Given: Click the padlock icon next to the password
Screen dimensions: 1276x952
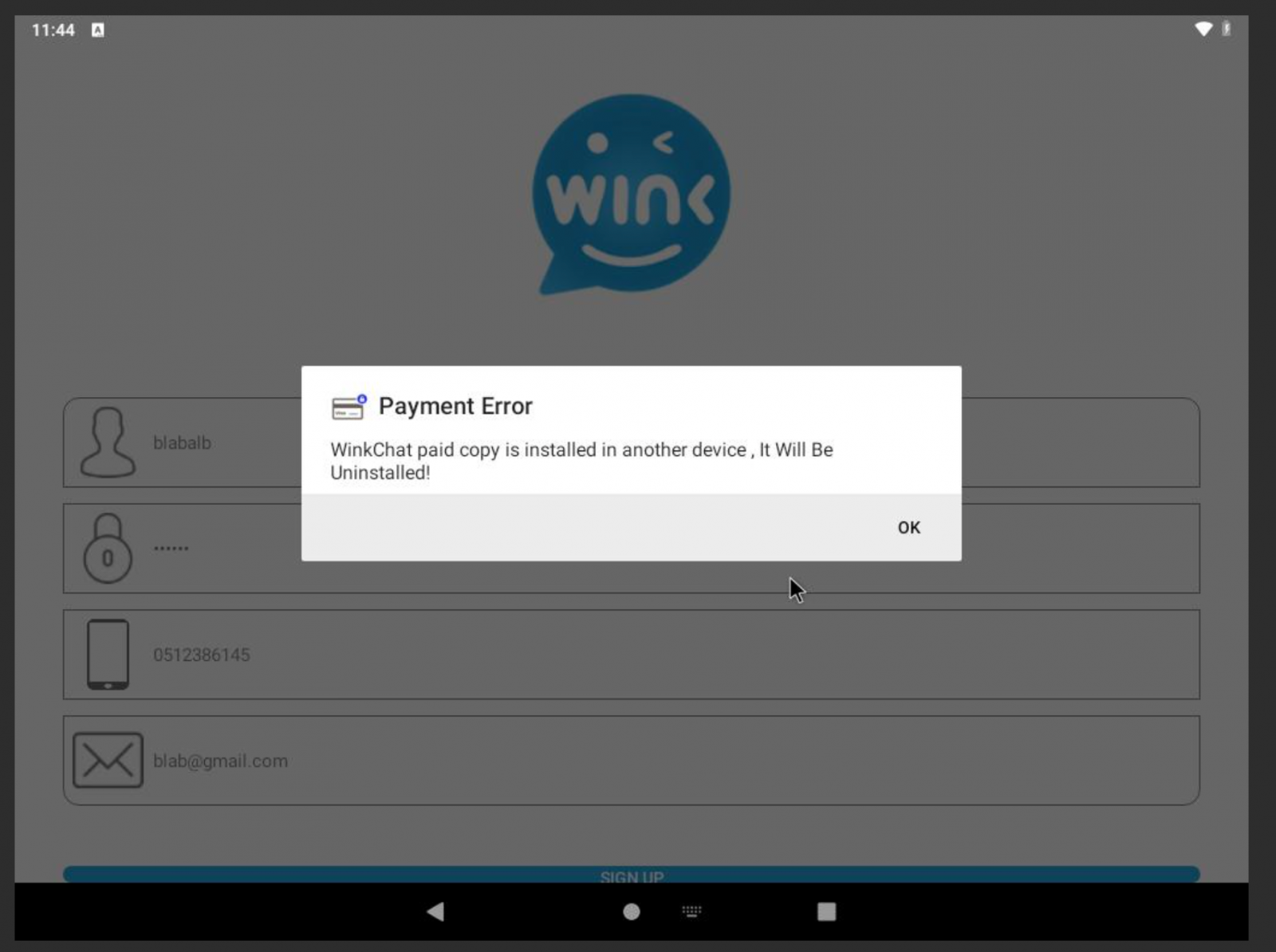Looking at the screenshot, I should coord(109,548).
